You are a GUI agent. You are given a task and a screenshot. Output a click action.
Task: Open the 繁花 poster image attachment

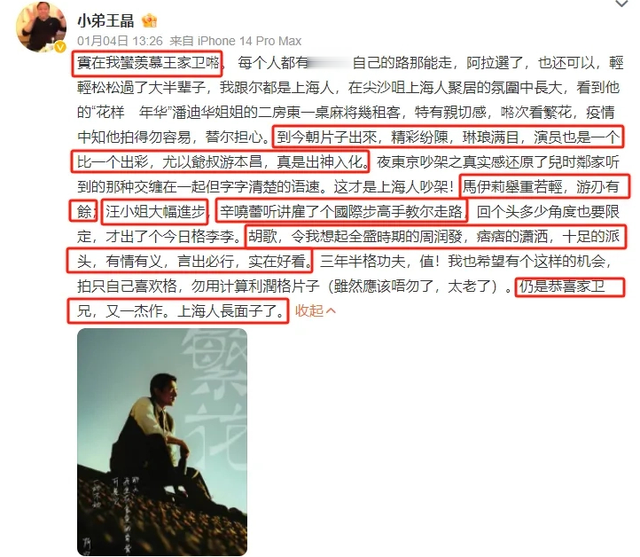[162, 442]
